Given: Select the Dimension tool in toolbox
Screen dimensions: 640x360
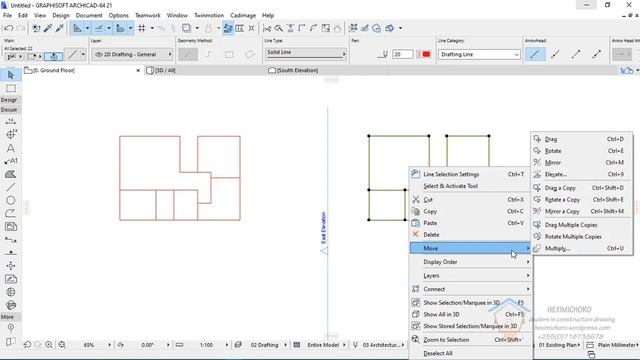Looking at the screenshot, I should 11,121.
